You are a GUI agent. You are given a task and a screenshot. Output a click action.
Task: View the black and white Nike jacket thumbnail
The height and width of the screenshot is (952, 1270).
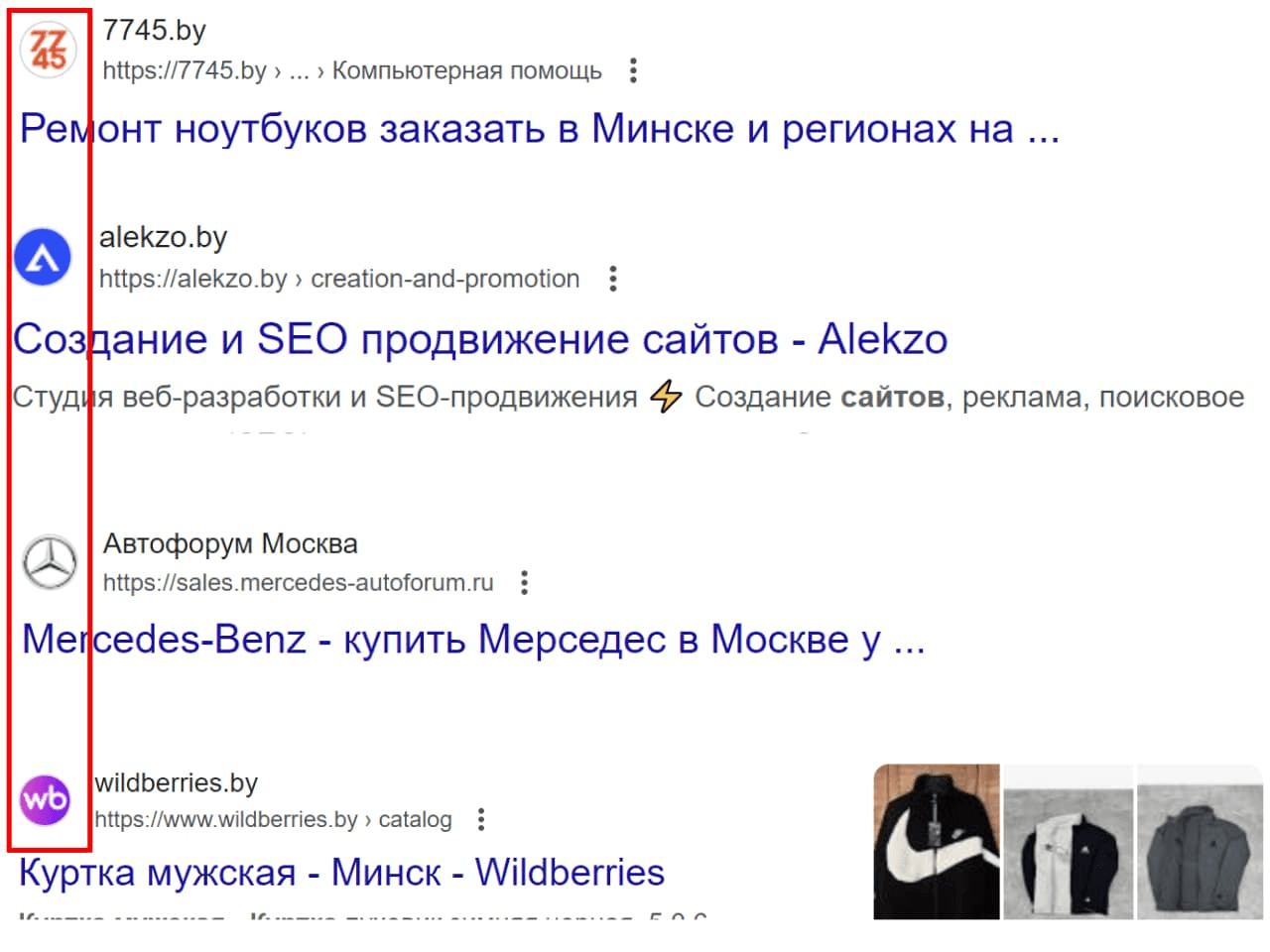[936, 841]
